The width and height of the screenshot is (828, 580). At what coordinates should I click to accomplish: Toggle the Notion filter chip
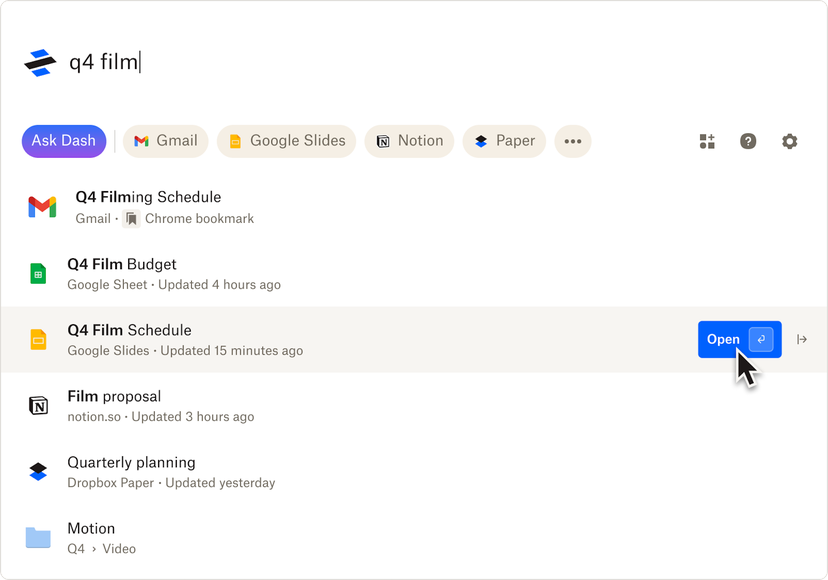409,141
